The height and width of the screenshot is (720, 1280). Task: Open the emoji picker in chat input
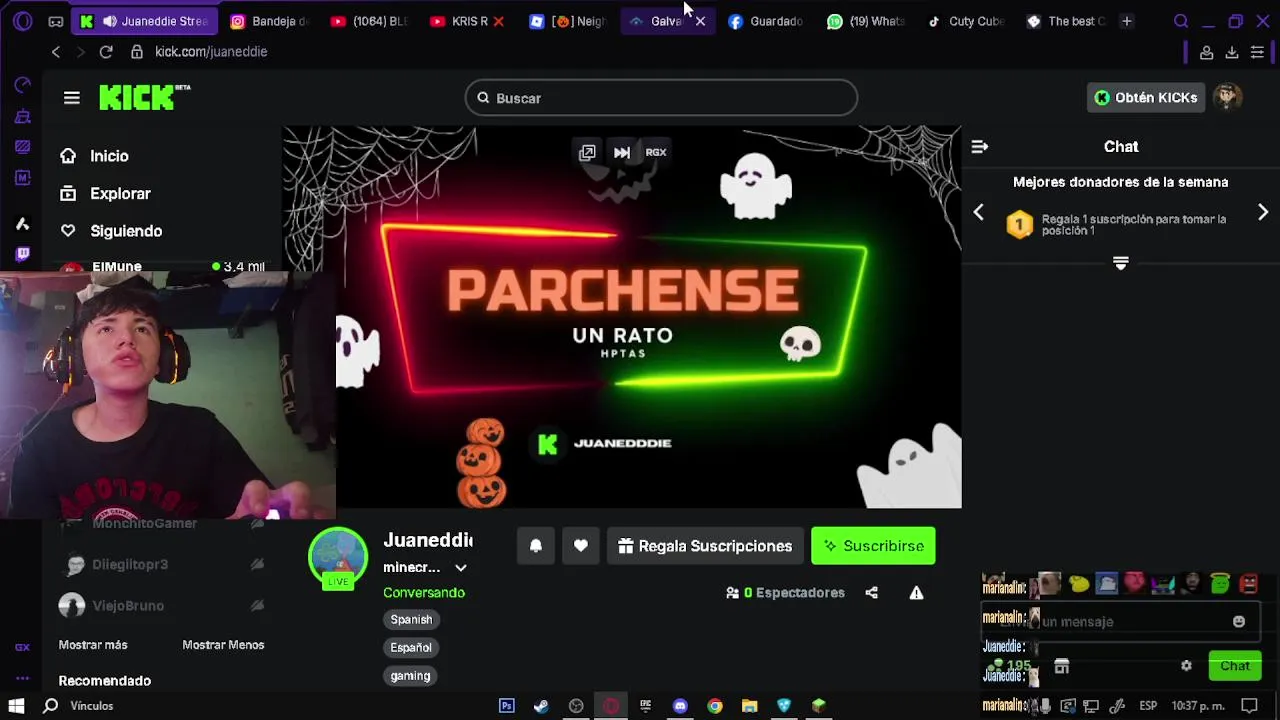click(1239, 621)
